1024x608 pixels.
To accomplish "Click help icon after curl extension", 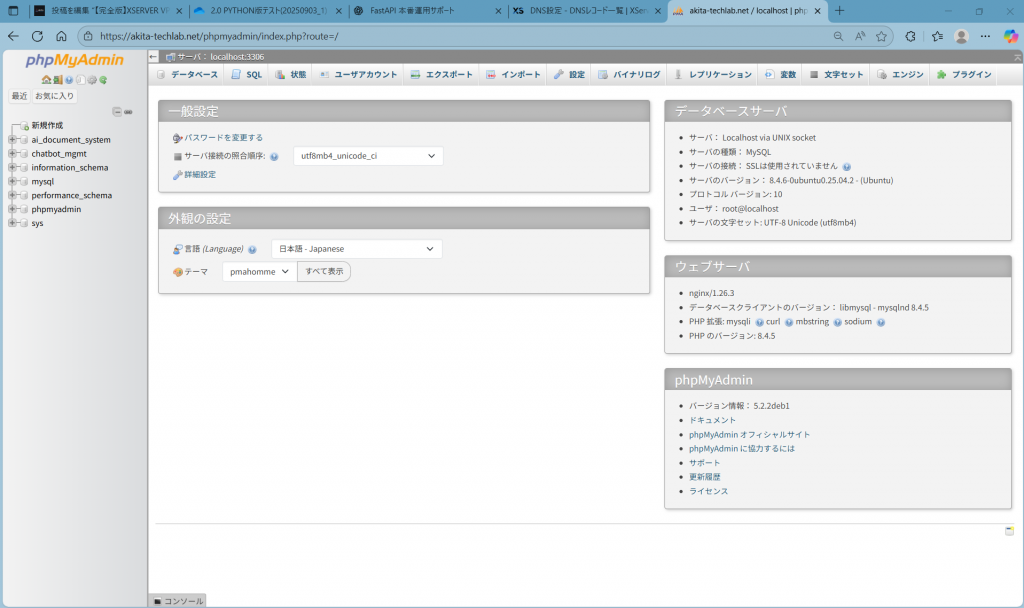I will coord(788,322).
